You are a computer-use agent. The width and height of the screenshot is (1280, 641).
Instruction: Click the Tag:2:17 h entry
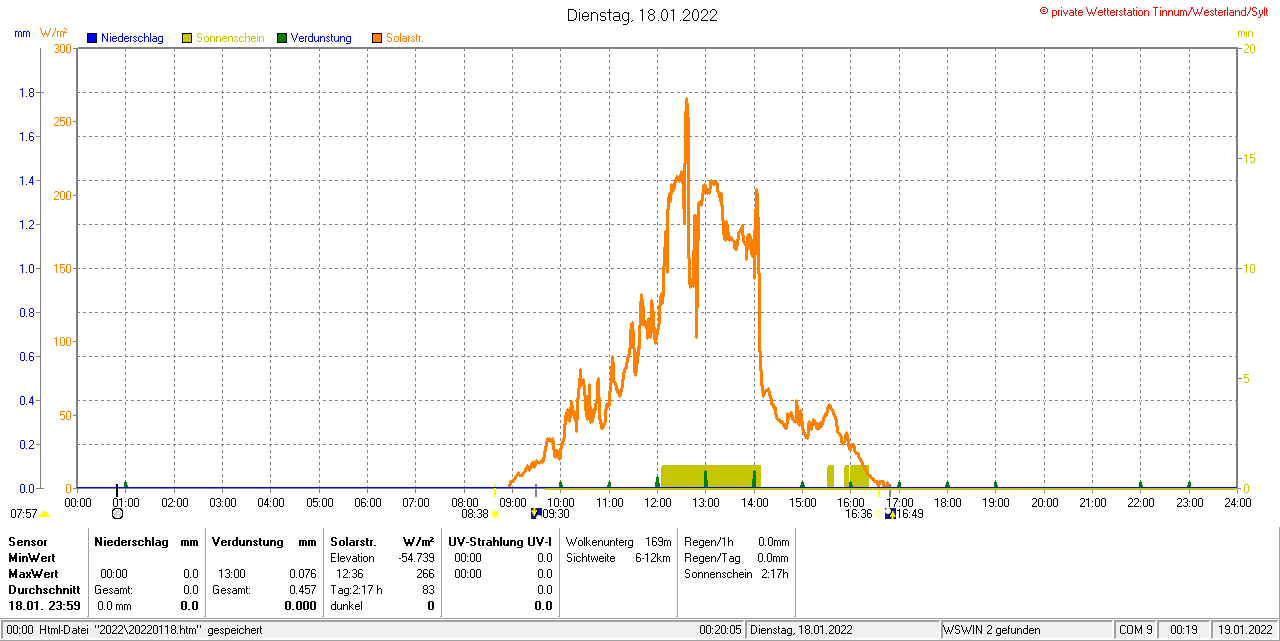pyautogui.click(x=357, y=590)
